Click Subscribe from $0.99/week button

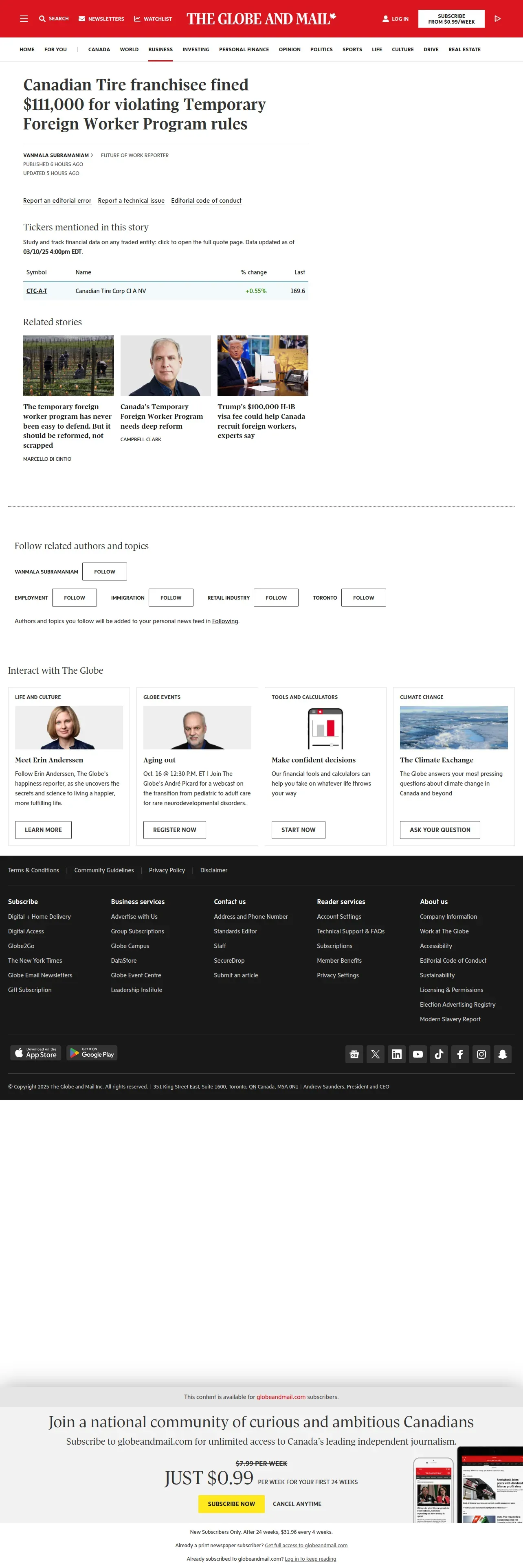coord(451,19)
